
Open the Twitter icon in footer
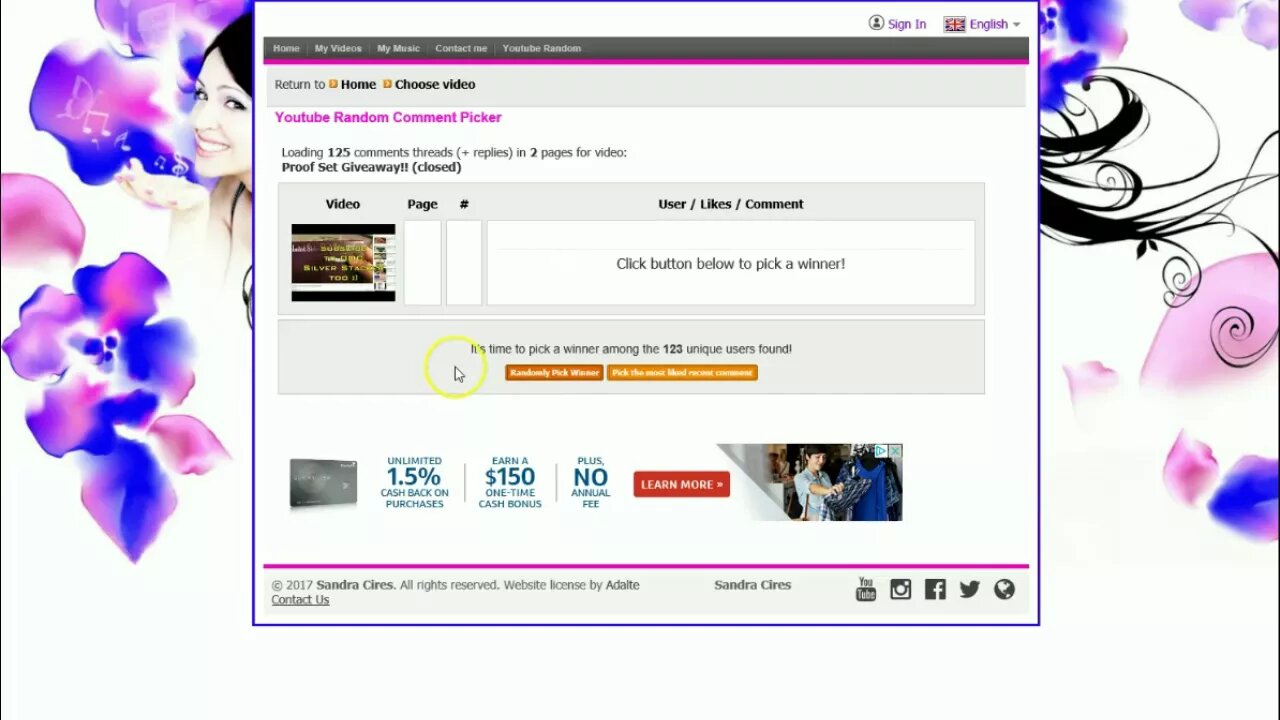[x=970, y=589]
